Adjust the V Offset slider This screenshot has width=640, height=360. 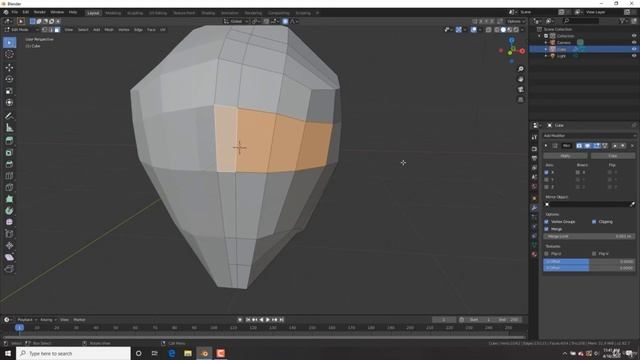pyautogui.click(x=589, y=268)
